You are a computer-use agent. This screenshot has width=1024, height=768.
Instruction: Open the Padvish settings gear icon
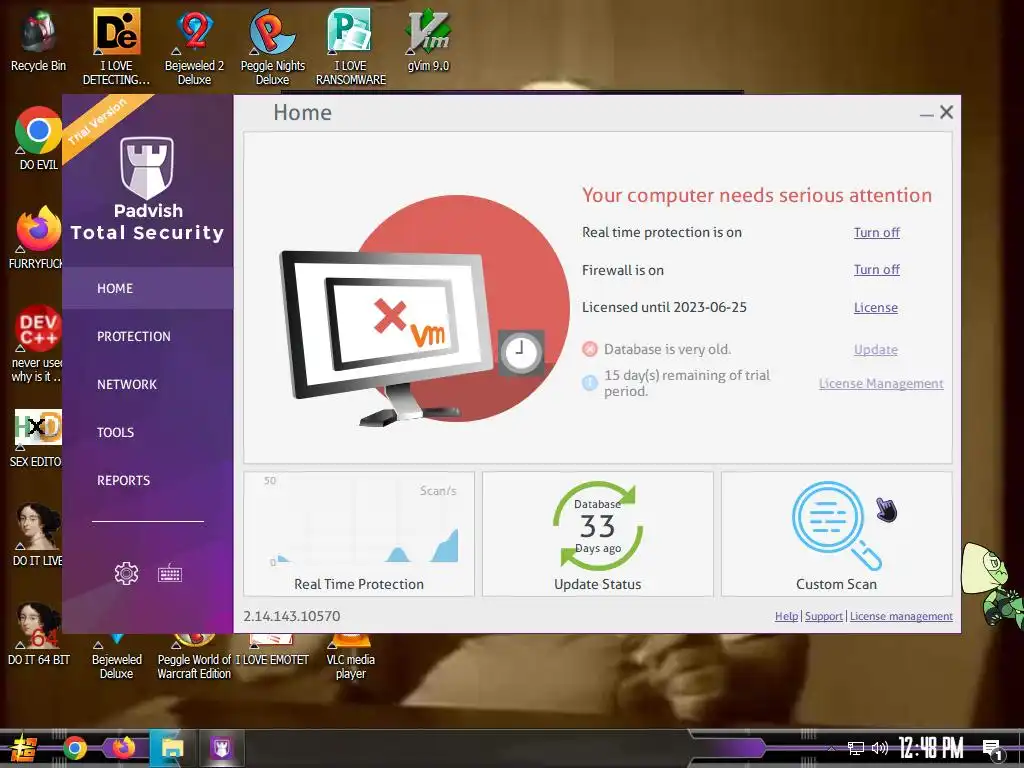pos(126,573)
